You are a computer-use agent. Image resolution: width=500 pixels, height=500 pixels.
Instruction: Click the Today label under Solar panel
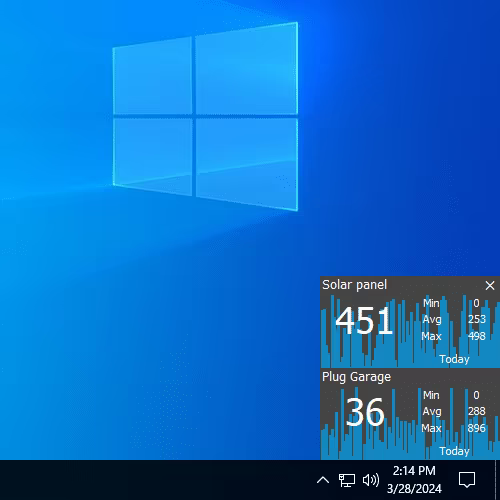454,359
